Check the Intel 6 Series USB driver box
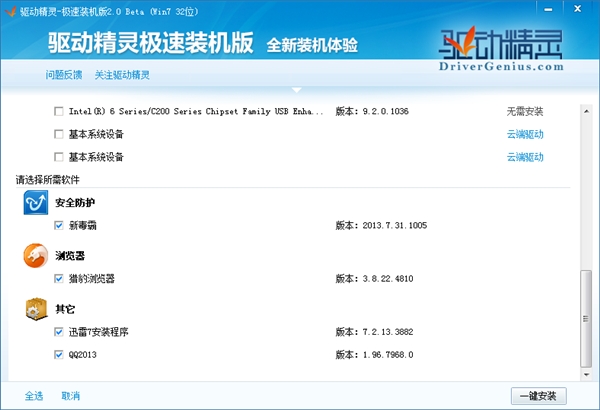 [x=59, y=111]
